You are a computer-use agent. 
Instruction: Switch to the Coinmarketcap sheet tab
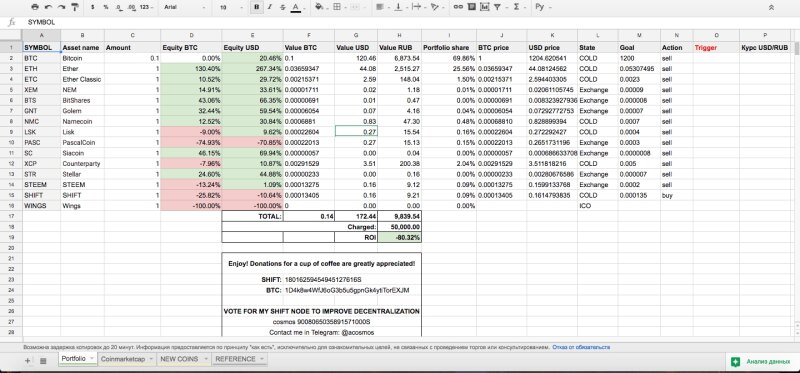pos(122,359)
